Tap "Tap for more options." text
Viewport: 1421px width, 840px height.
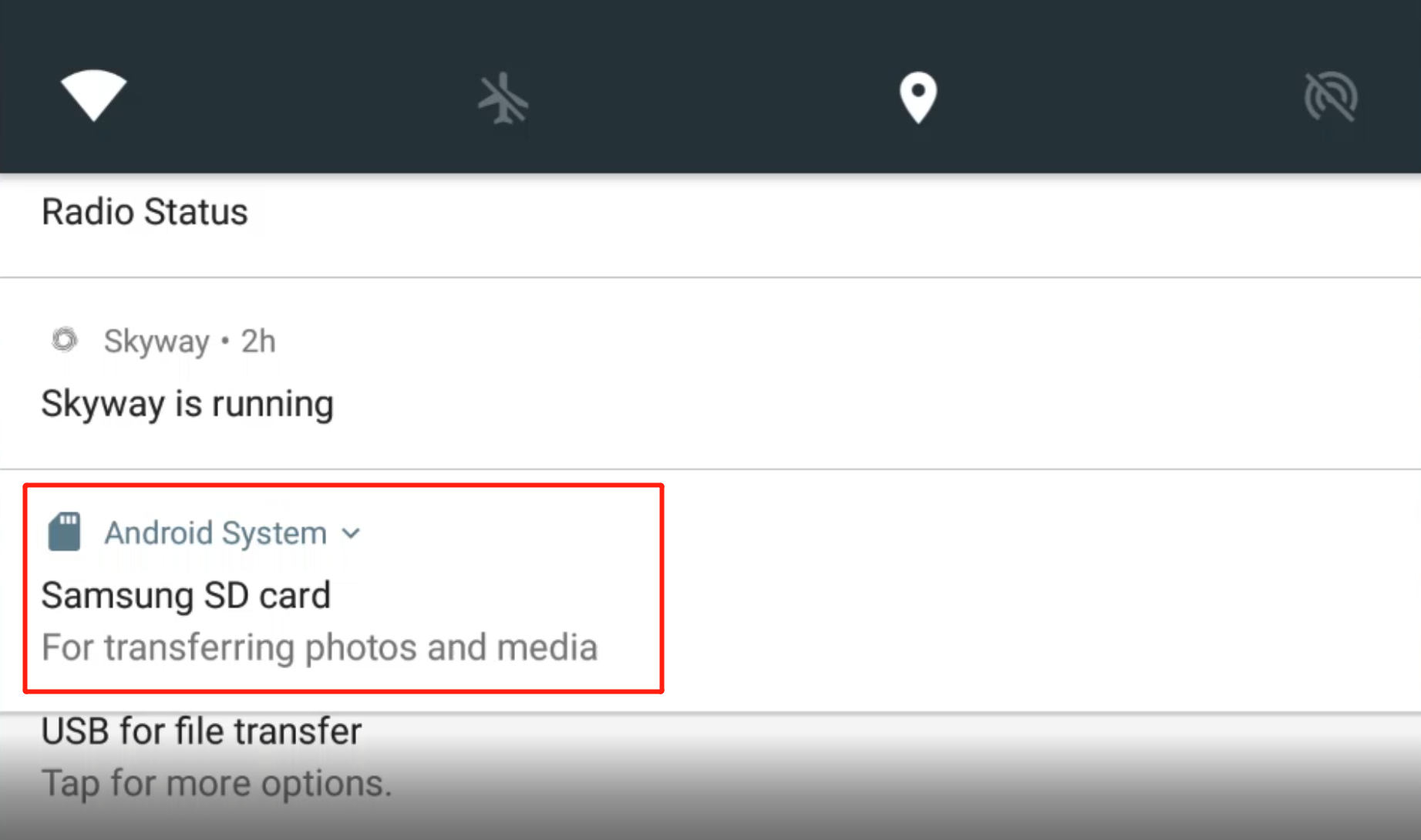pyautogui.click(x=217, y=784)
